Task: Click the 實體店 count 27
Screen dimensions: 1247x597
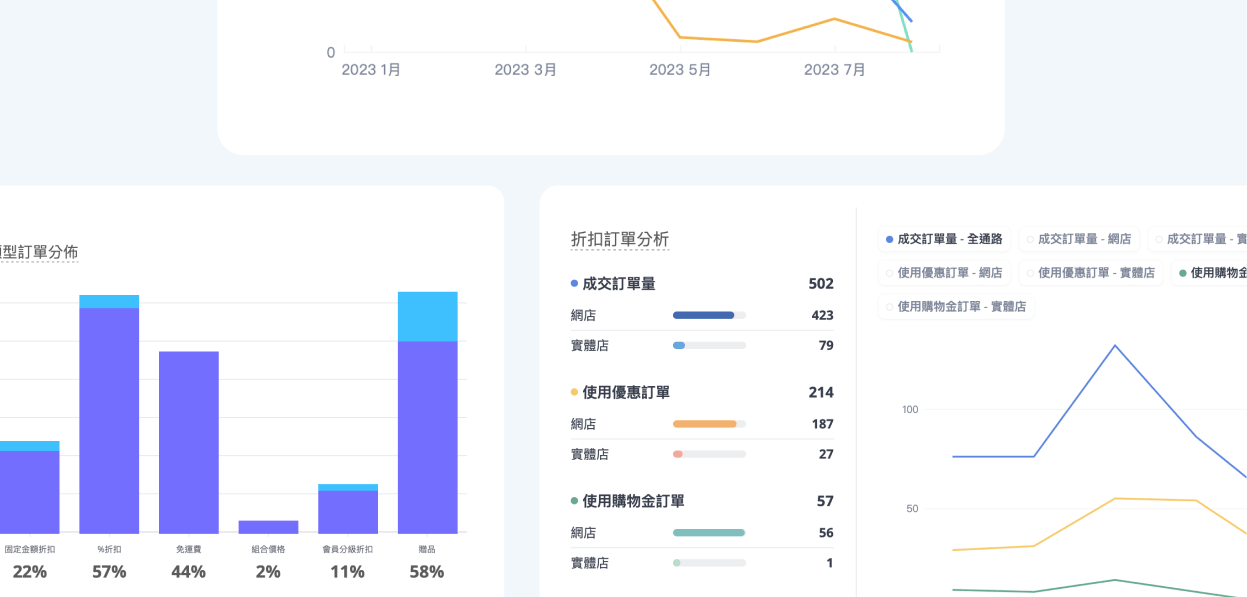Action: click(x=826, y=454)
